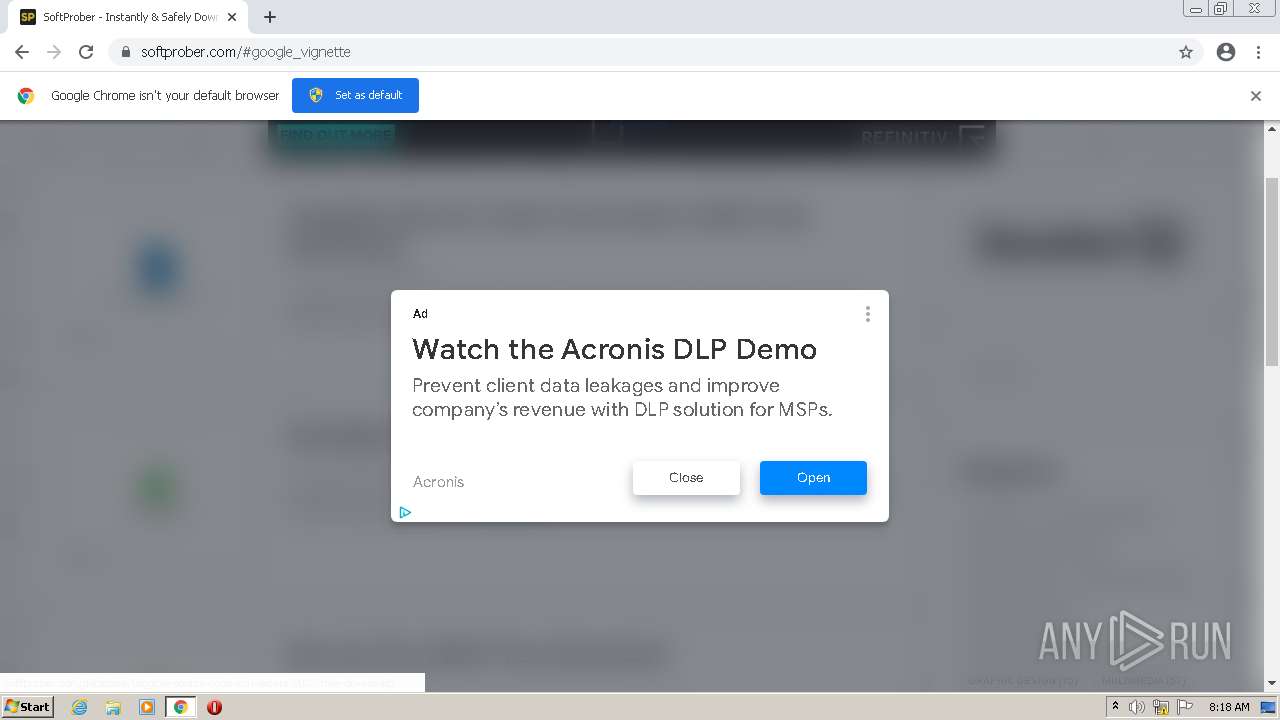Image resolution: width=1280 pixels, height=720 pixels.
Task: Open Chrome's three-dot customize menu
Action: pyautogui.click(x=1258, y=52)
